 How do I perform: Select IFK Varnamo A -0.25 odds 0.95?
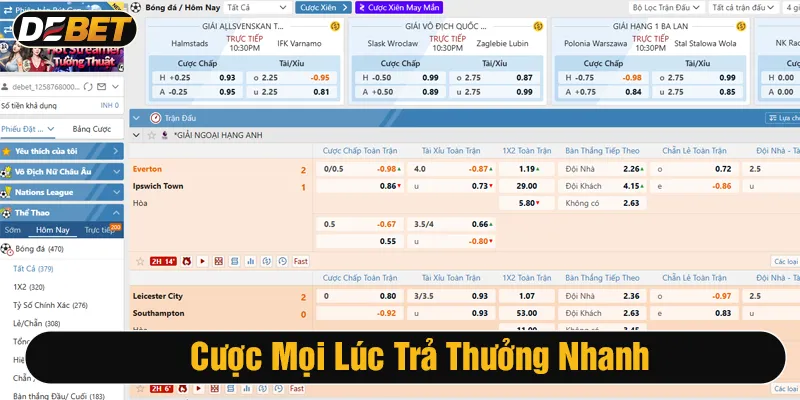197,92
